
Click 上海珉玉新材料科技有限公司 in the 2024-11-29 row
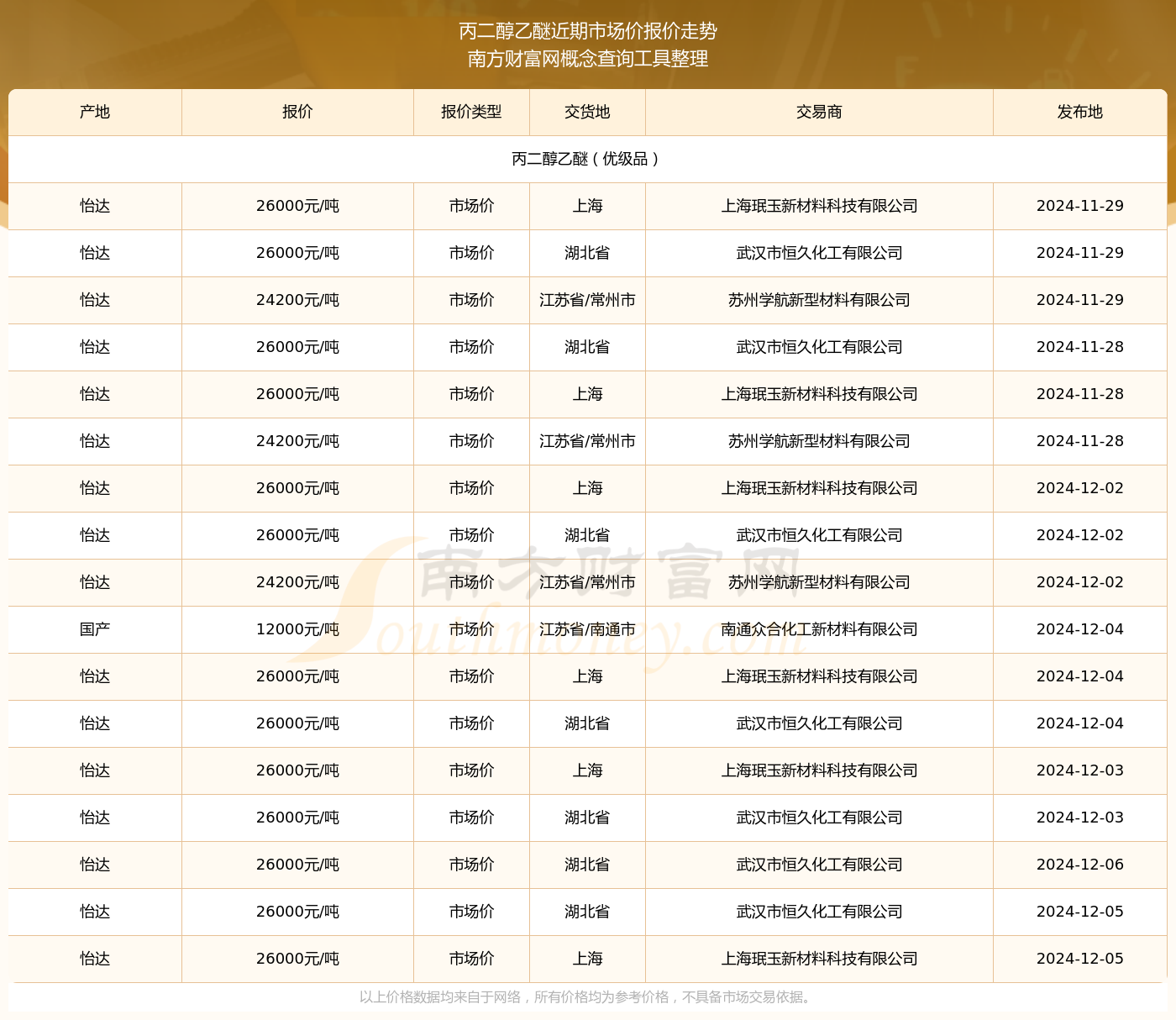click(x=819, y=206)
